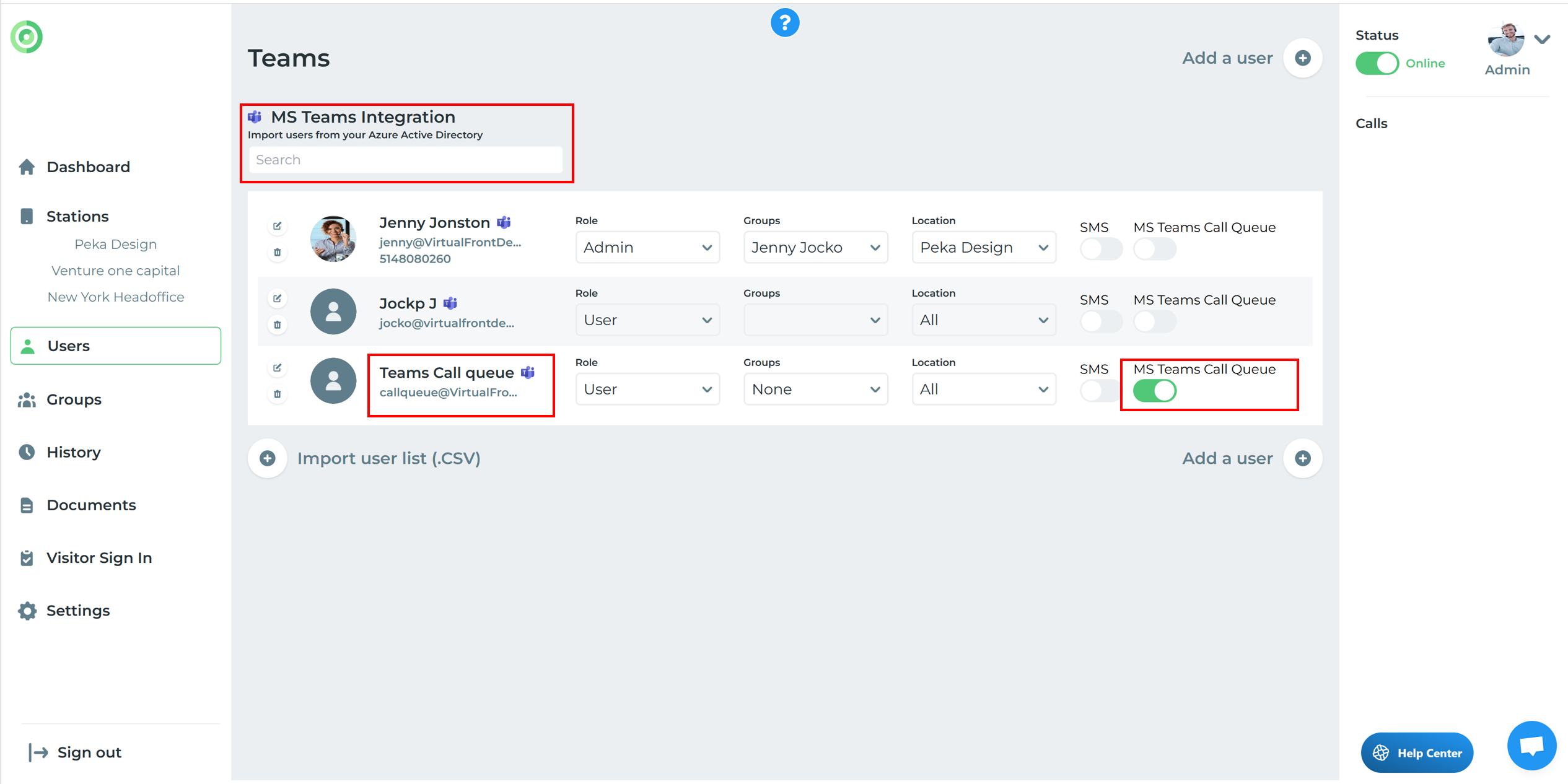Screen dimensions: 1568x784
Task: Select Peka Design station
Action: [x=116, y=245]
